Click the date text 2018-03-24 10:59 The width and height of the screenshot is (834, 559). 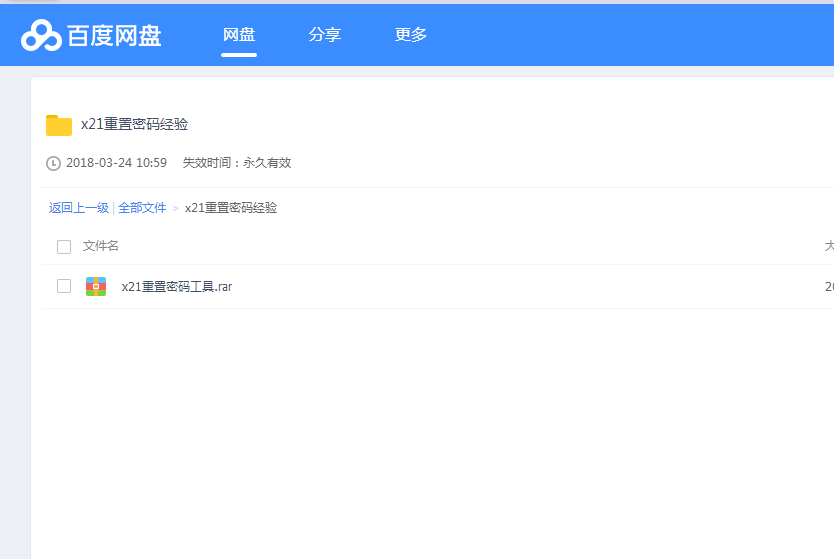tap(116, 163)
